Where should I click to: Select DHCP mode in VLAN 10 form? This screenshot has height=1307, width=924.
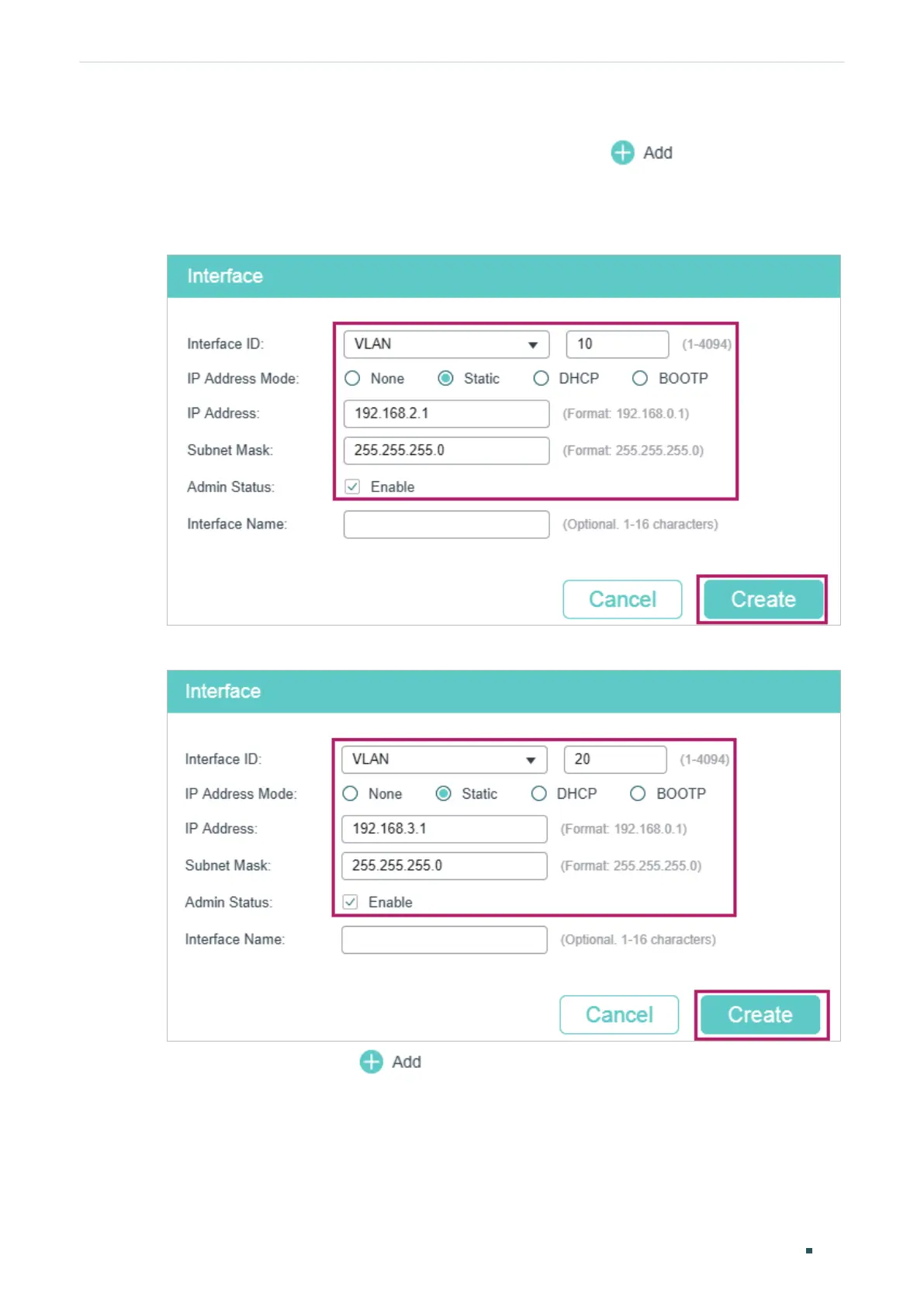[x=541, y=379]
